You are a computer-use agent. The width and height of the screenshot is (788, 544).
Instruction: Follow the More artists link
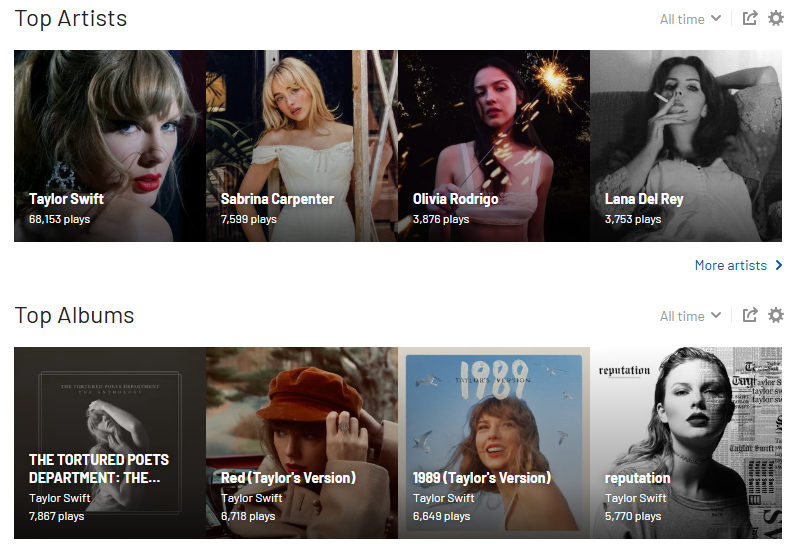(x=738, y=265)
